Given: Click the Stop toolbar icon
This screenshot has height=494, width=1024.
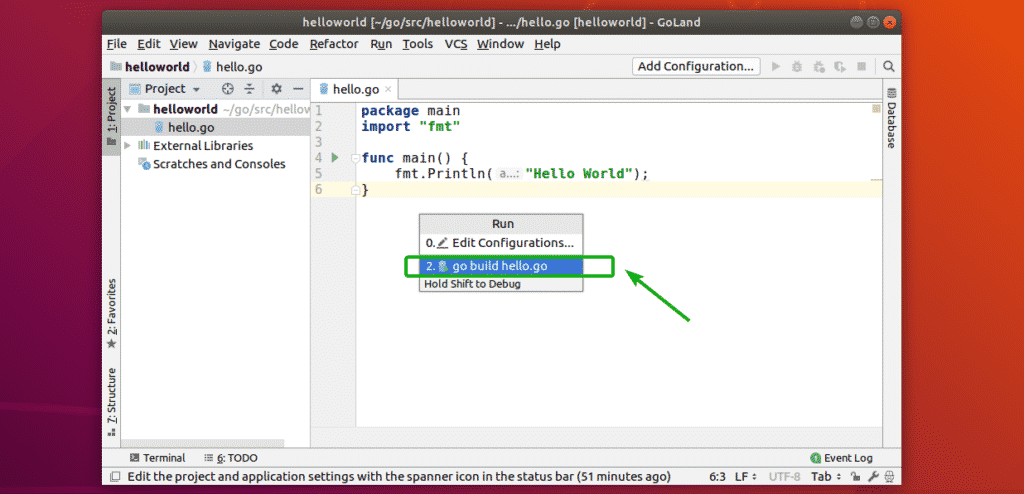Looking at the screenshot, I should (861, 66).
